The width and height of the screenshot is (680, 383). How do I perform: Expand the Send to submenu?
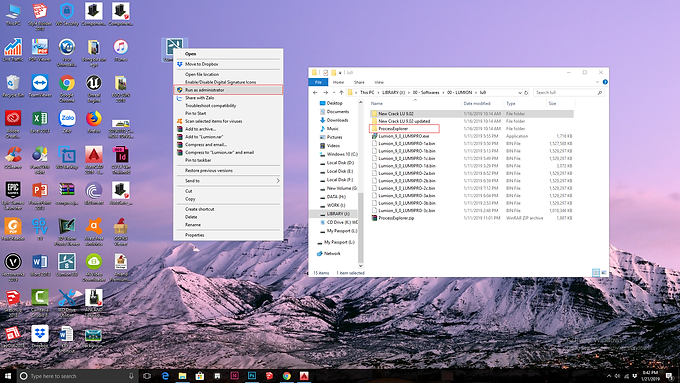[228, 181]
